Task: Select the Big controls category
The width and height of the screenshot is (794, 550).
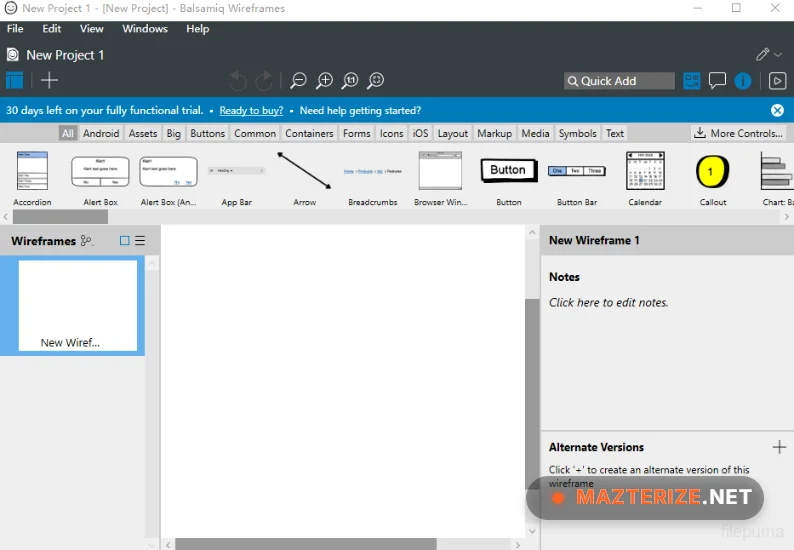Action: tap(174, 133)
